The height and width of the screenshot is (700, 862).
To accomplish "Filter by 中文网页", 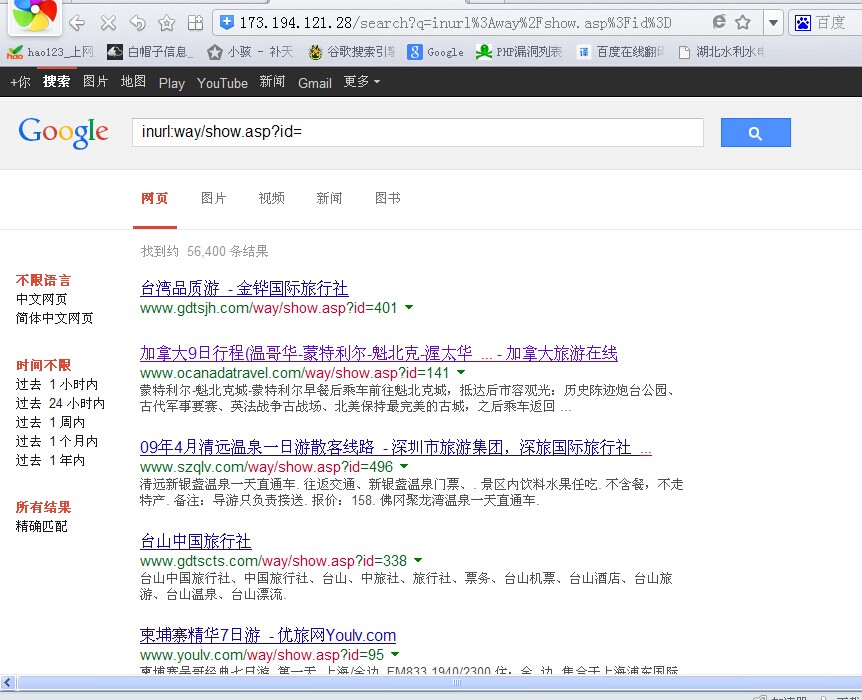I will (x=42, y=300).
